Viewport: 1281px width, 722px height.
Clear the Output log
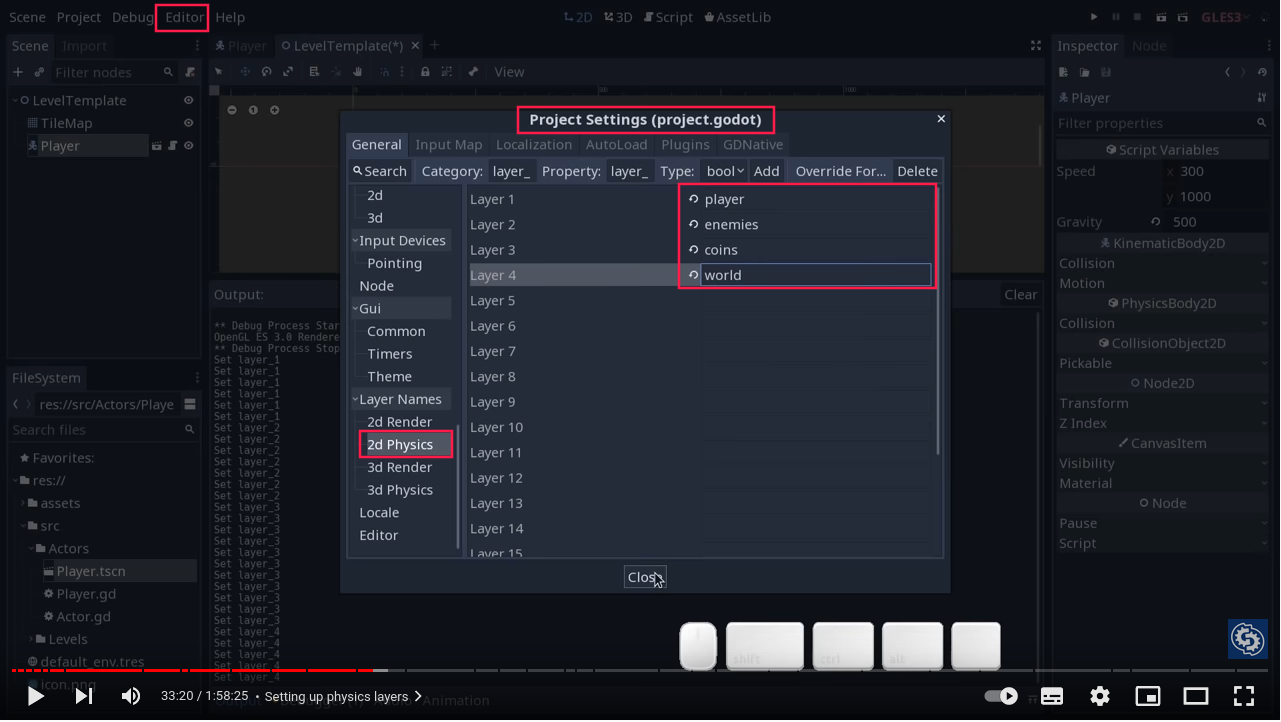point(1021,294)
